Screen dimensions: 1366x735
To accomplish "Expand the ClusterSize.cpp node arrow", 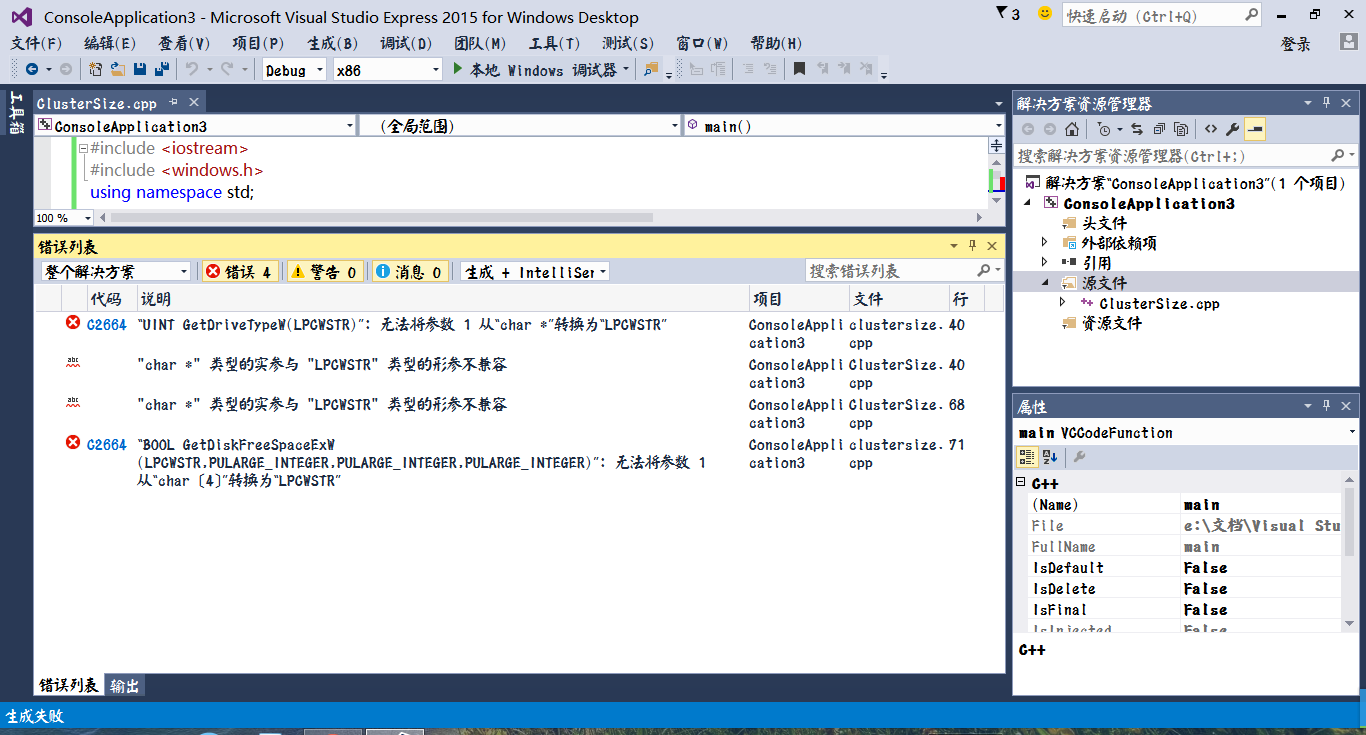I will [x=1063, y=303].
